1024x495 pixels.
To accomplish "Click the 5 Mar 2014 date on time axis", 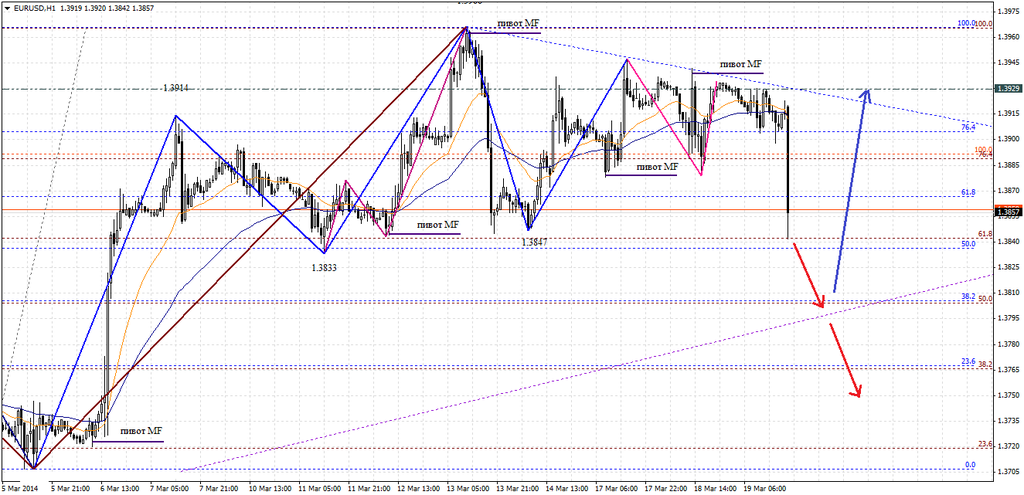I will click(20, 488).
